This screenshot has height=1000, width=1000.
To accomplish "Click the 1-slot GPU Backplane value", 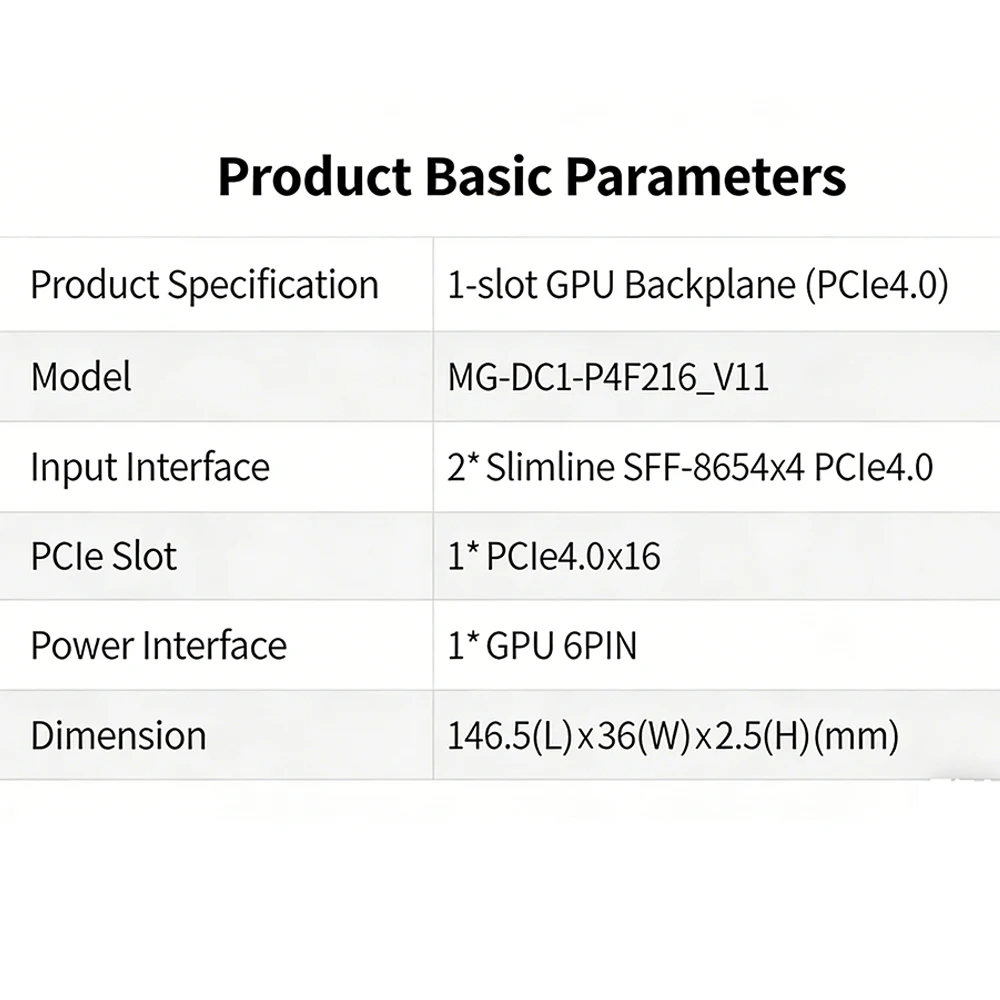I will coord(697,285).
